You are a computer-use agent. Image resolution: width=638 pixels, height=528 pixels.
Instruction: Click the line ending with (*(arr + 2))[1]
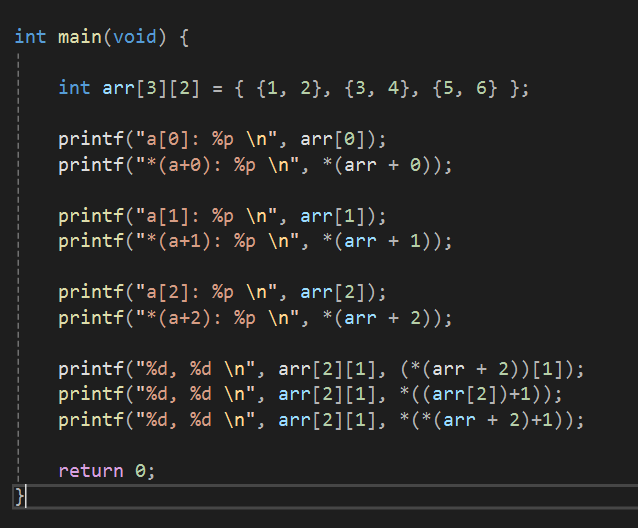(321, 369)
